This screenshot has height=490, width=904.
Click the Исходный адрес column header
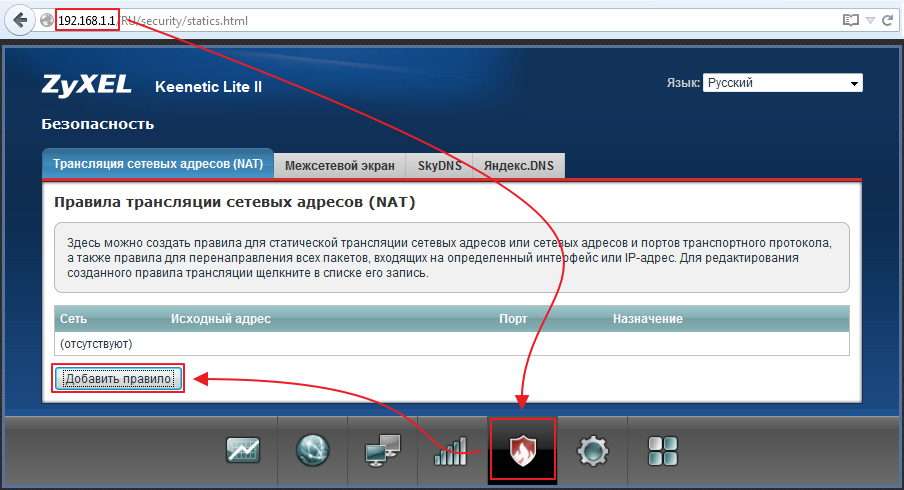[x=221, y=319]
